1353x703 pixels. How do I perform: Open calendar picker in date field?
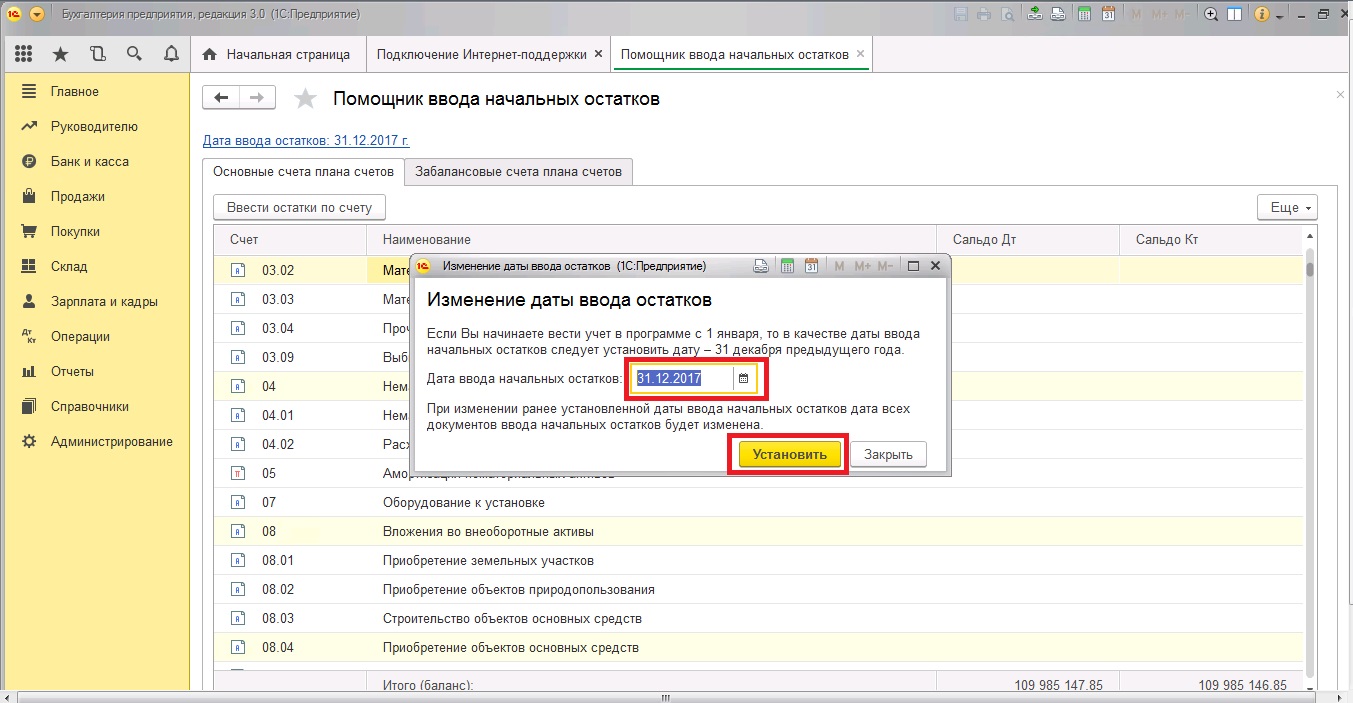point(743,378)
